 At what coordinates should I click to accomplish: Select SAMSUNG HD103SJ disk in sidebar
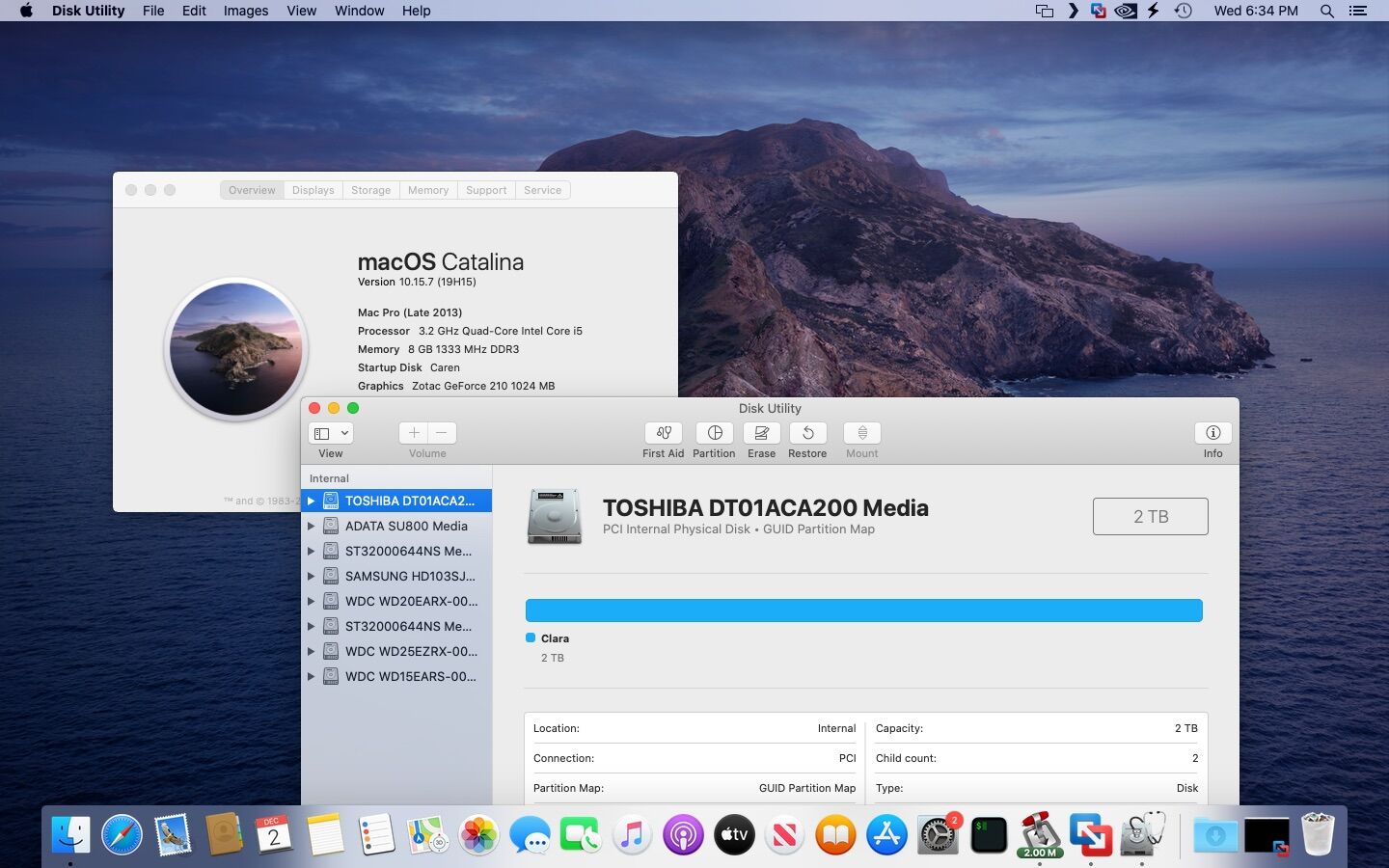396,576
